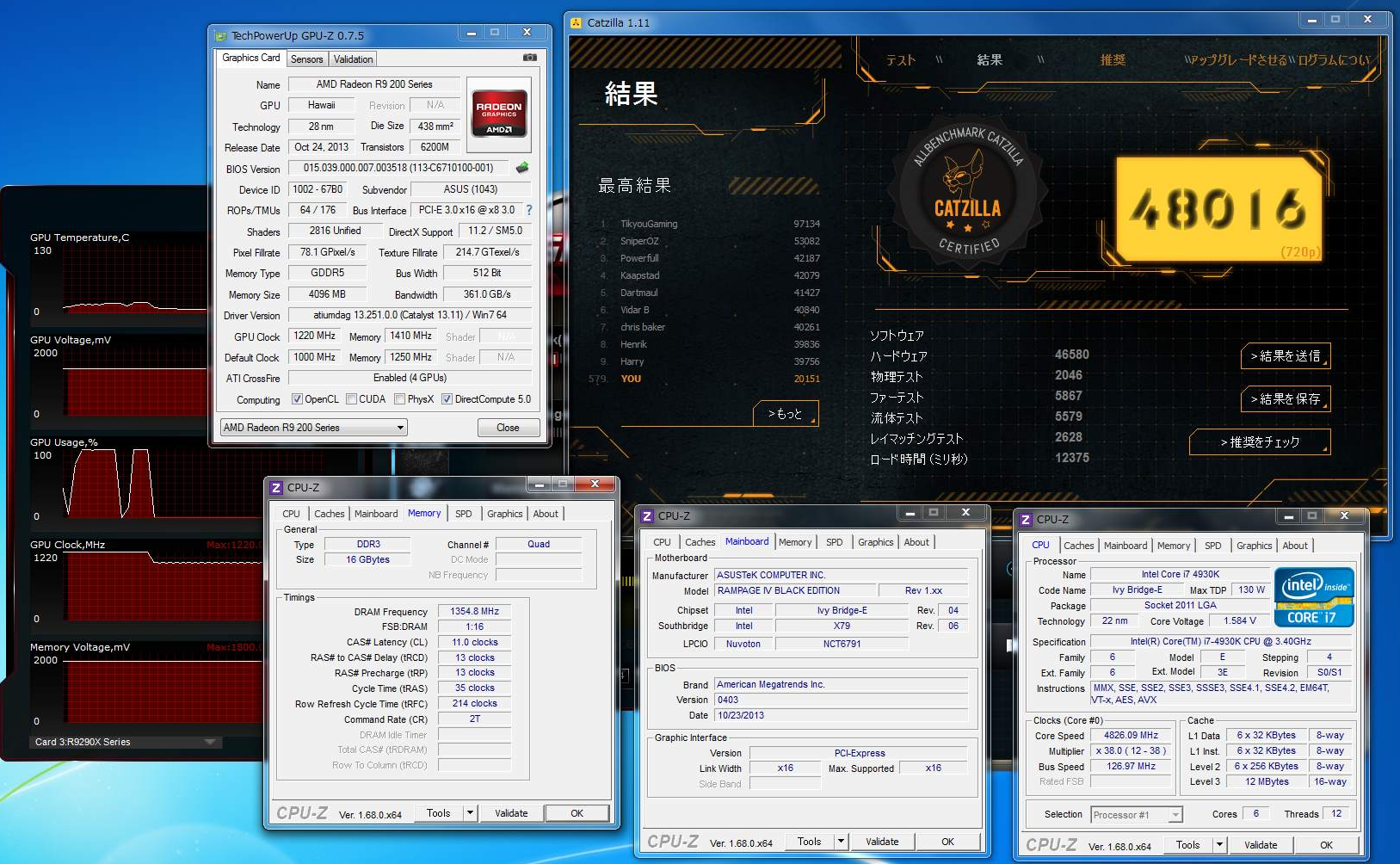1400x864 pixels.
Task: Toggle the CUDA checkbox in GPU-Z
Action: click(x=351, y=399)
